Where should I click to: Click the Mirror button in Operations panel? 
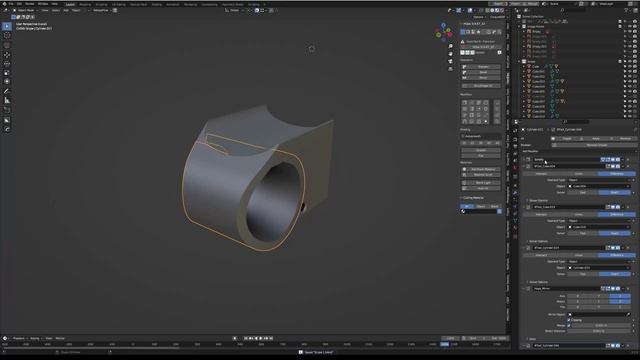(481, 78)
